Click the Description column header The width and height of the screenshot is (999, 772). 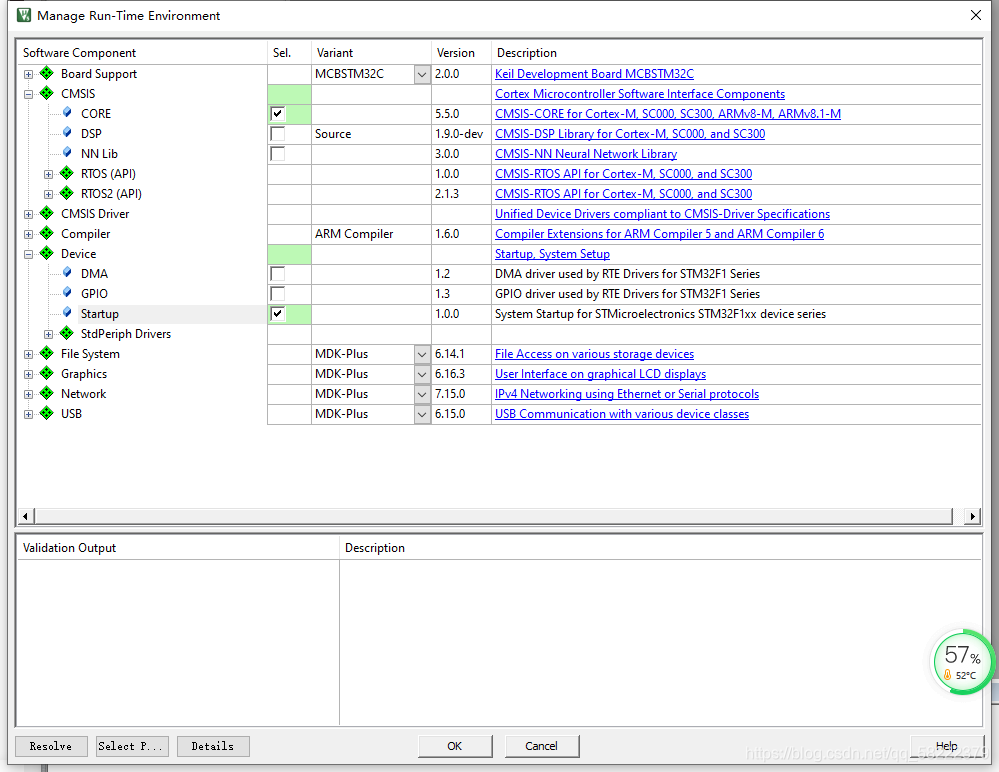(736, 52)
